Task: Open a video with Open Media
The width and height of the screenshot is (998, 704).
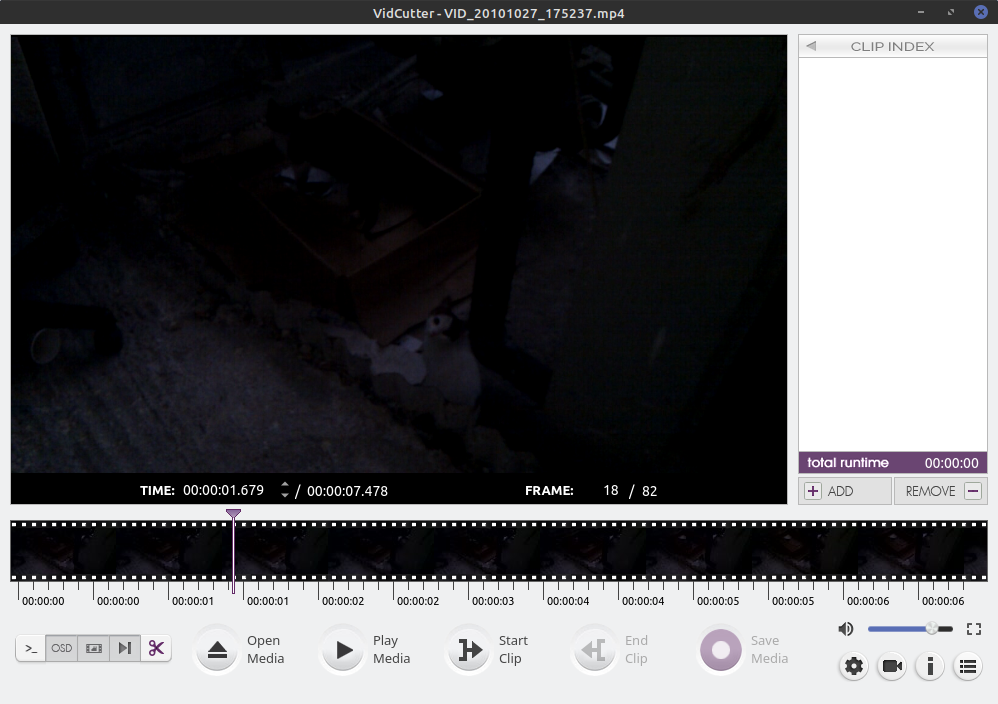Action: (x=240, y=648)
